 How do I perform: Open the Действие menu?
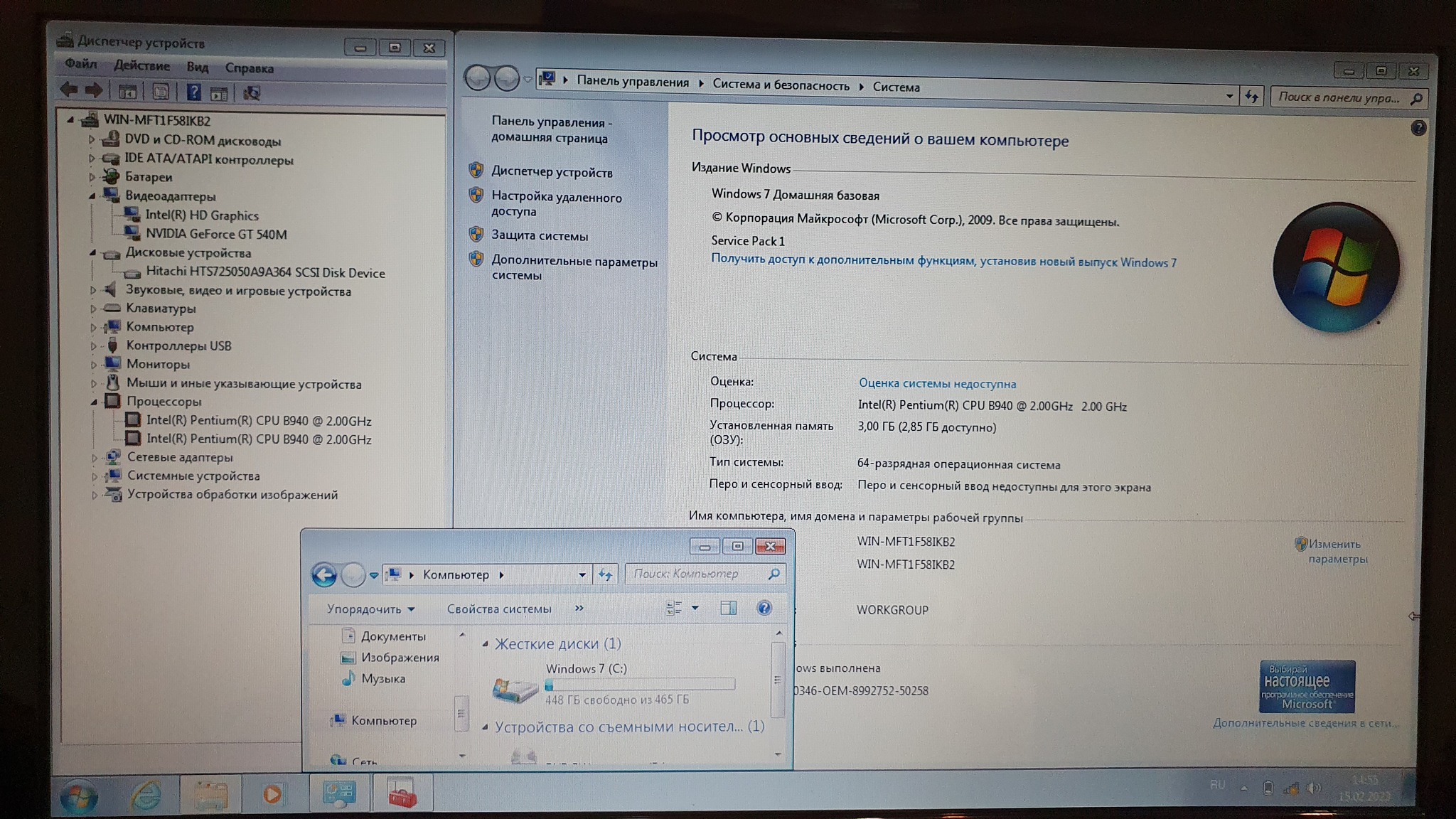pyautogui.click(x=141, y=66)
